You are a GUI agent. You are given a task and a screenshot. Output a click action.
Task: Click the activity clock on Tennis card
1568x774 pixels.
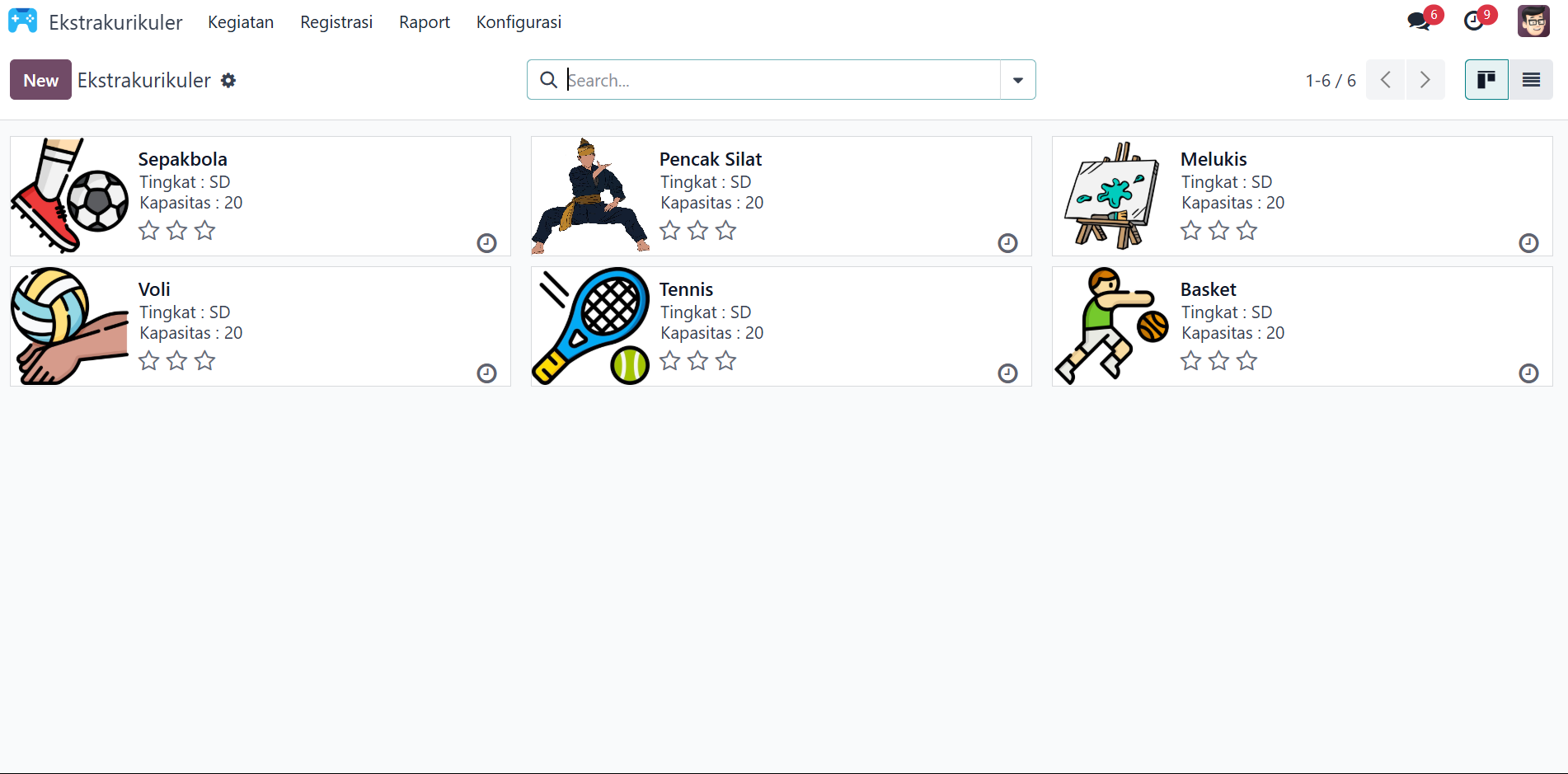click(x=1008, y=373)
